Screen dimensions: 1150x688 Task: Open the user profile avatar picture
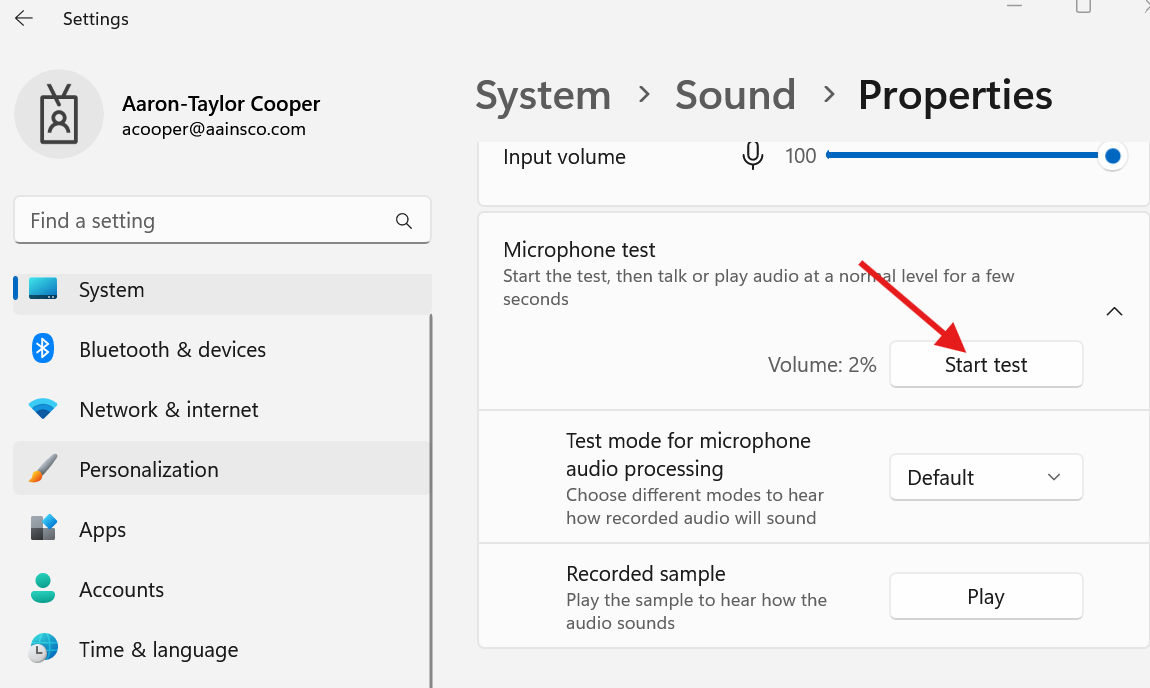[x=59, y=114]
